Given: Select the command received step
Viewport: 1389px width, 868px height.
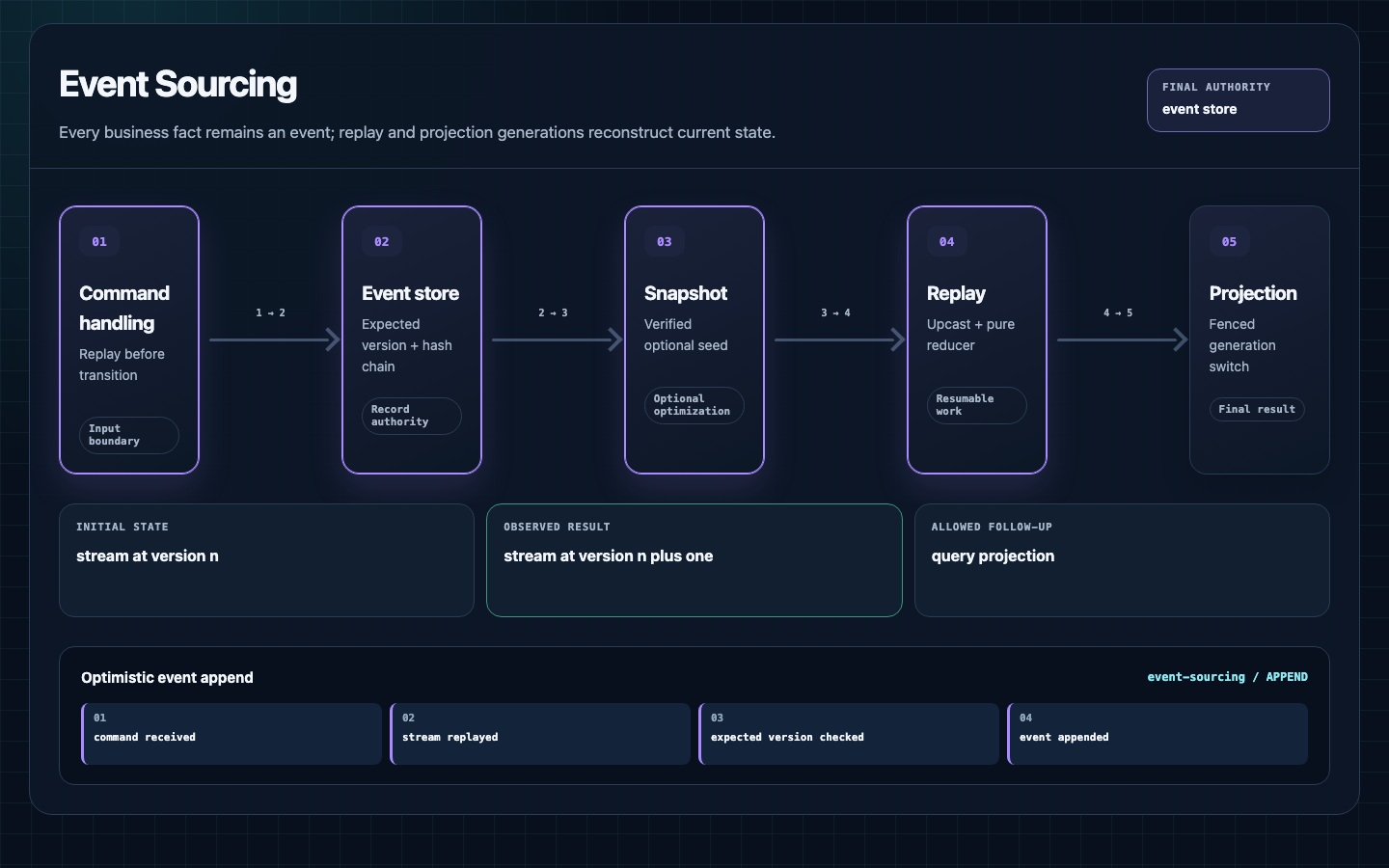Looking at the screenshot, I should [231, 734].
